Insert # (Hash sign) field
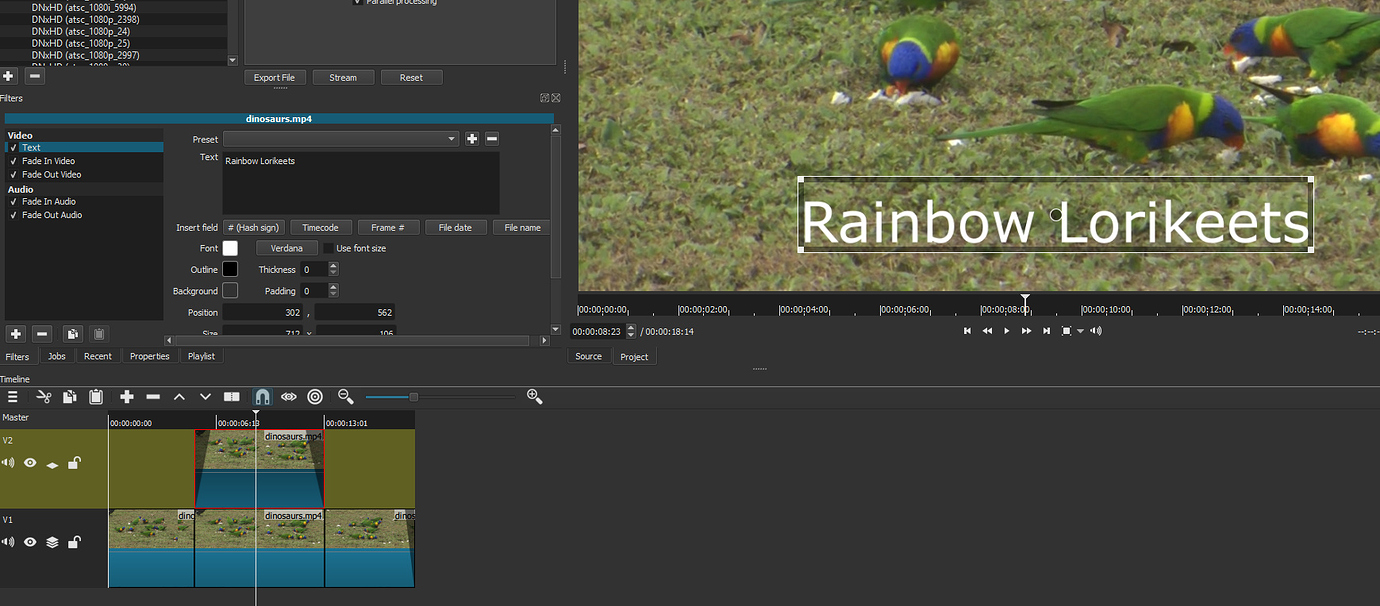 254,228
